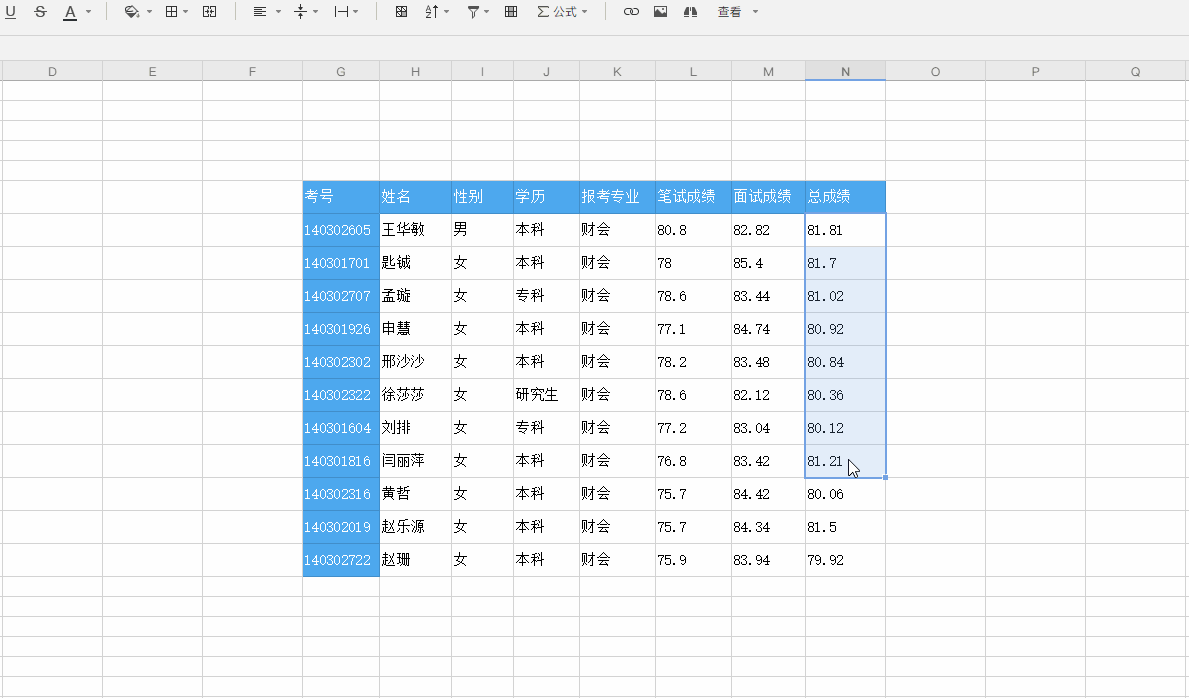Open the 查看 view menu
Viewport: 1189px width, 698px height.
click(735, 12)
